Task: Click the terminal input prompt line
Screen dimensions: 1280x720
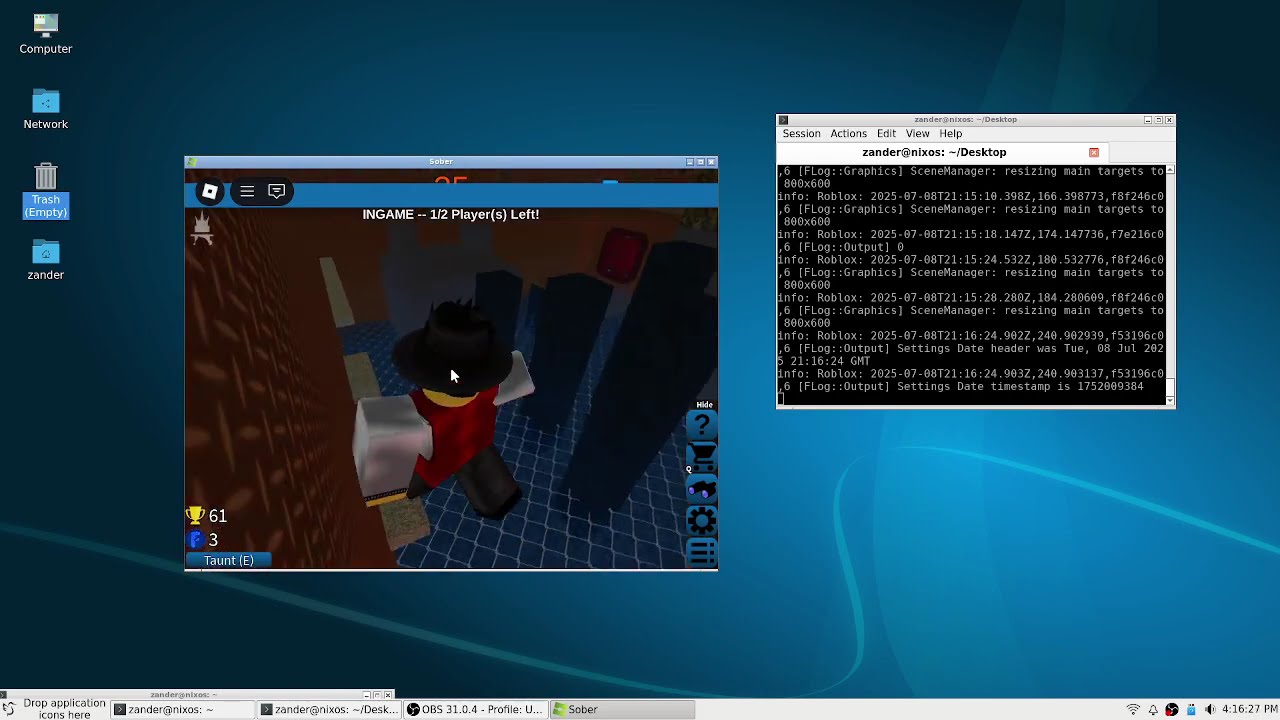Action: tap(971, 399)
